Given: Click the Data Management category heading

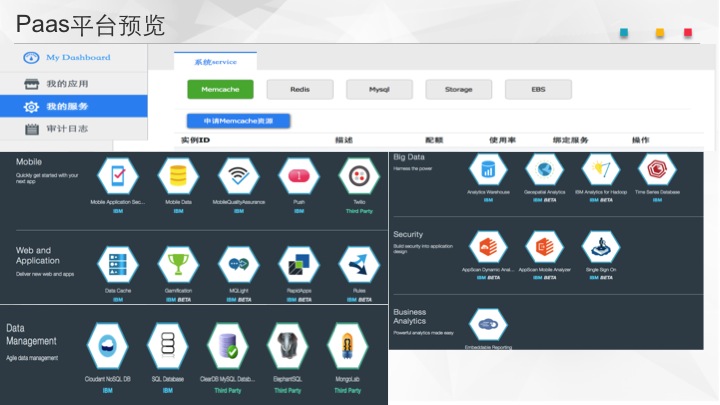Looking at the screenshot, I should point(31,334).
